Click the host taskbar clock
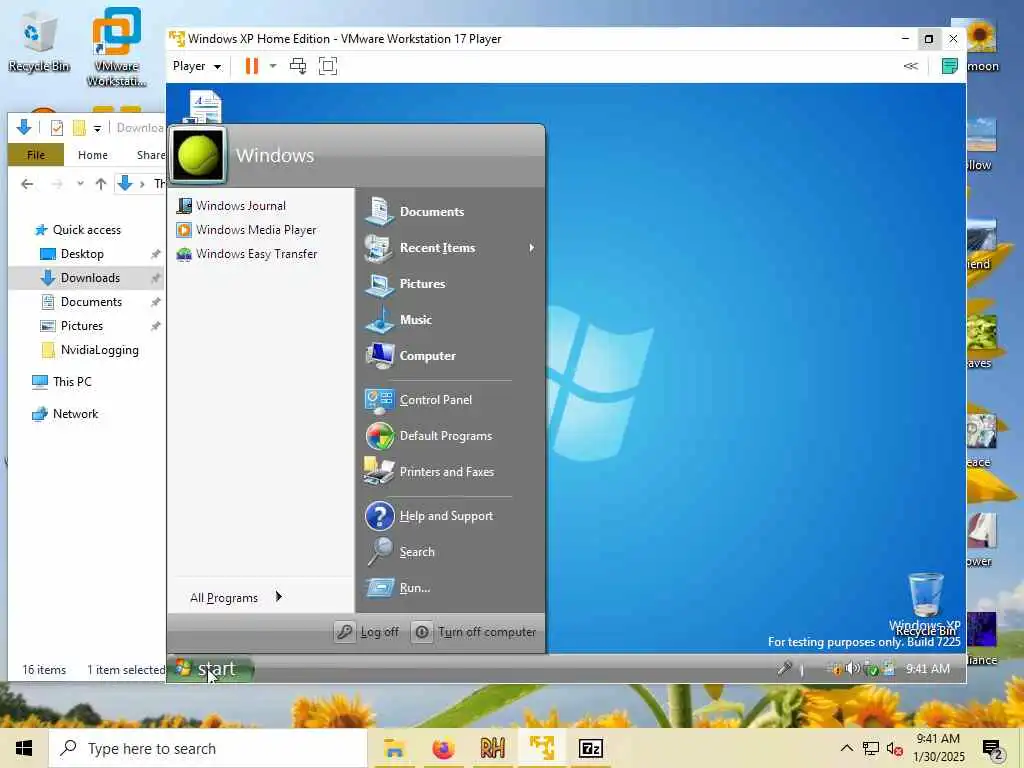Viewport: 1024px width, 768px height. pyautogui.click(x=938, y=748)
